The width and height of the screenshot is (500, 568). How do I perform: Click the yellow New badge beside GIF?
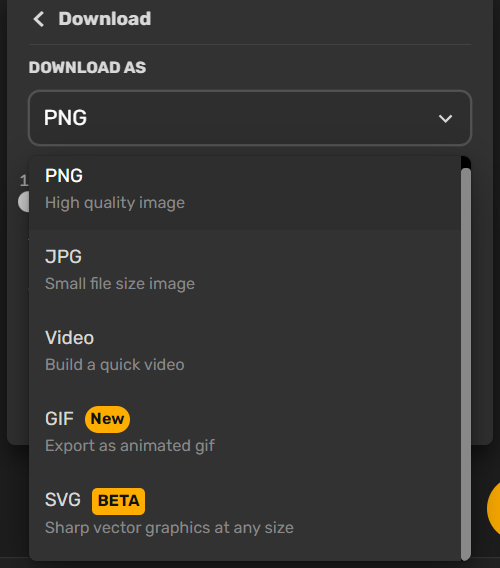pos(107,419)
